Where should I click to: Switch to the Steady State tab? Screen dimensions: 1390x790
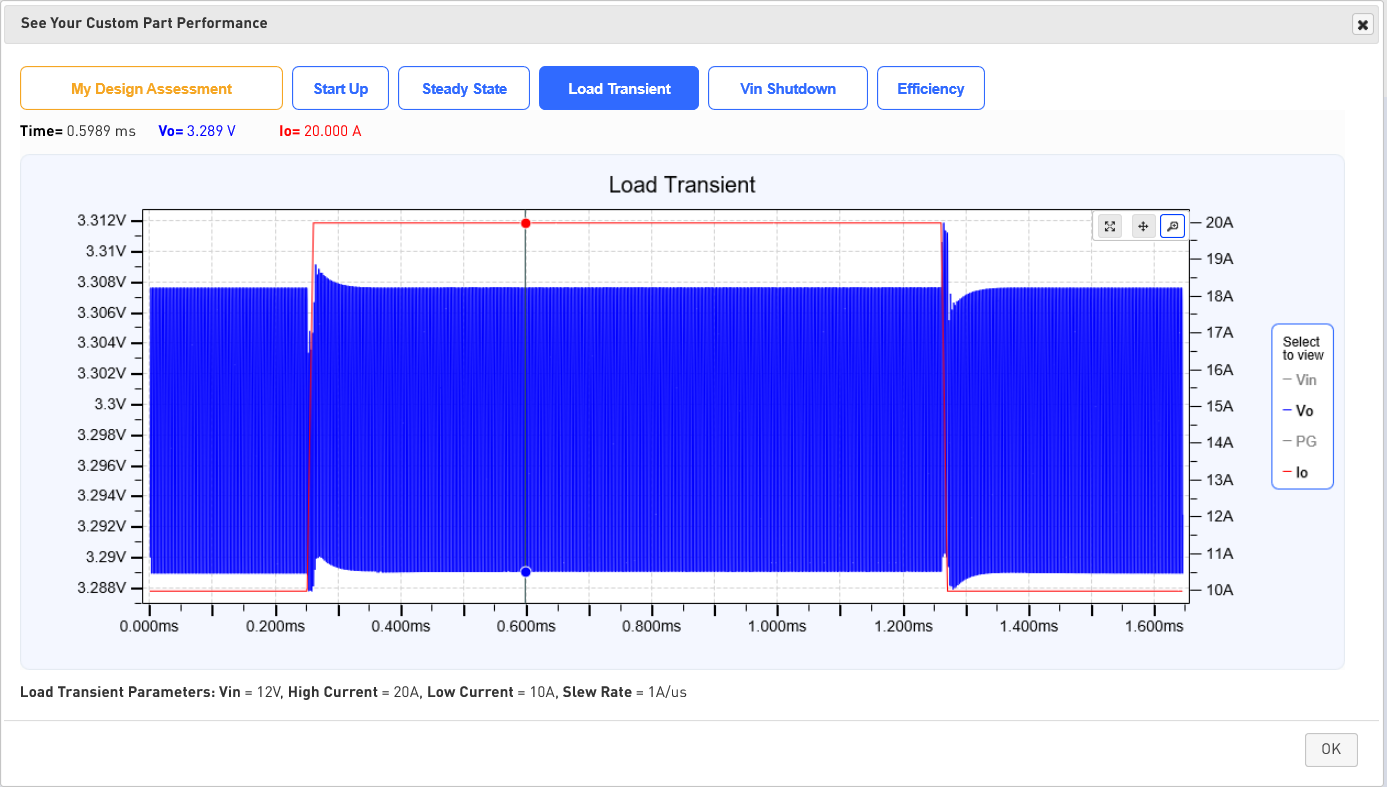tap(464, 88)
